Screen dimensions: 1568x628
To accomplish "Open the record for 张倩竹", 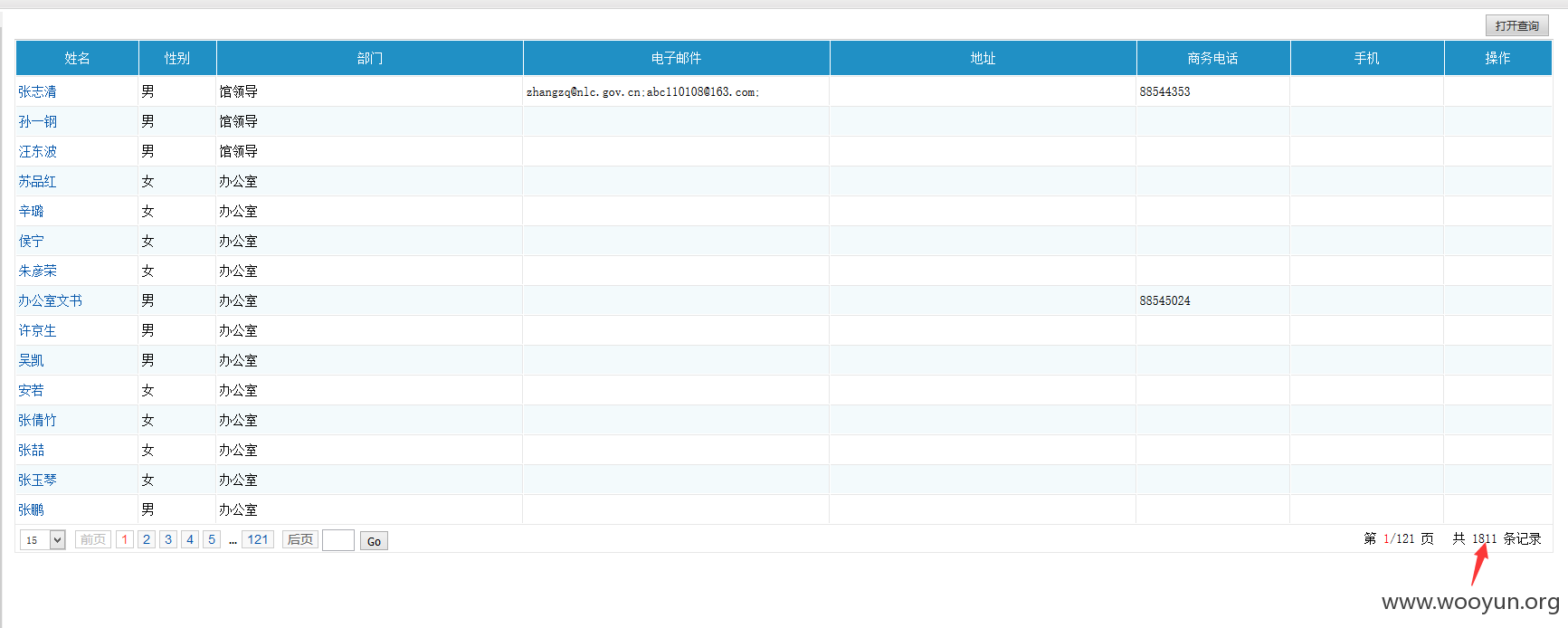I will point(37,420).
